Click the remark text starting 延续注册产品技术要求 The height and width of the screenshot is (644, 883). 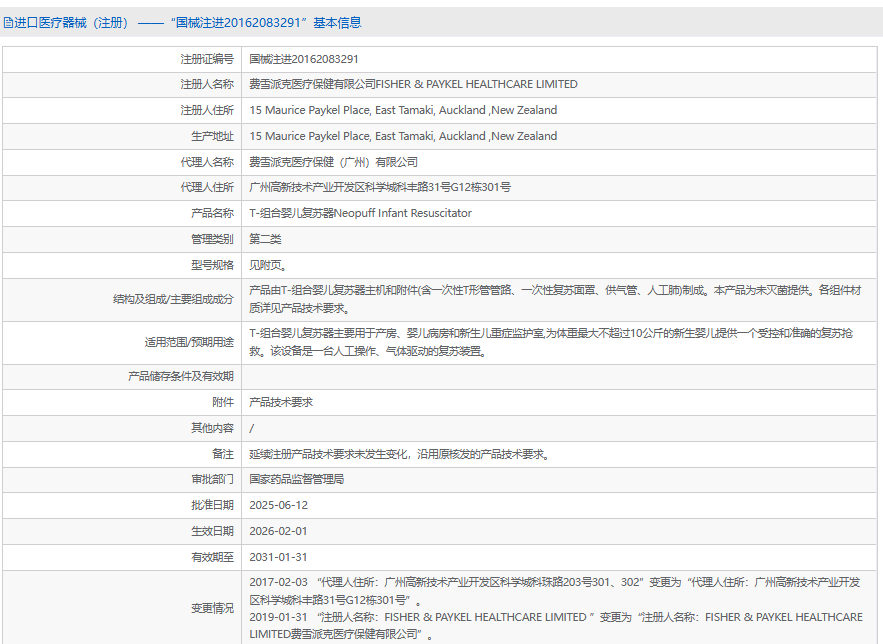tap(399, 454)
